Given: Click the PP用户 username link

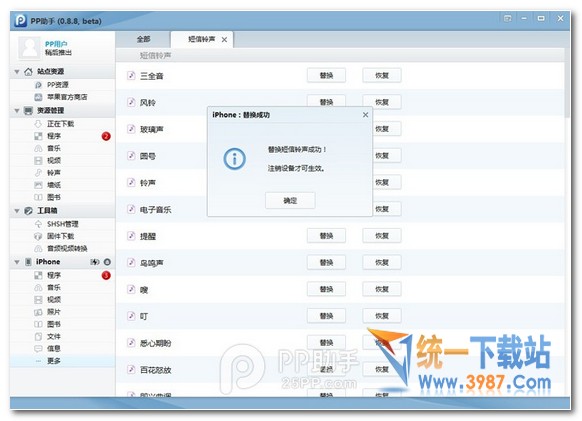Looking at the screenshot, I should coord(56,44).
